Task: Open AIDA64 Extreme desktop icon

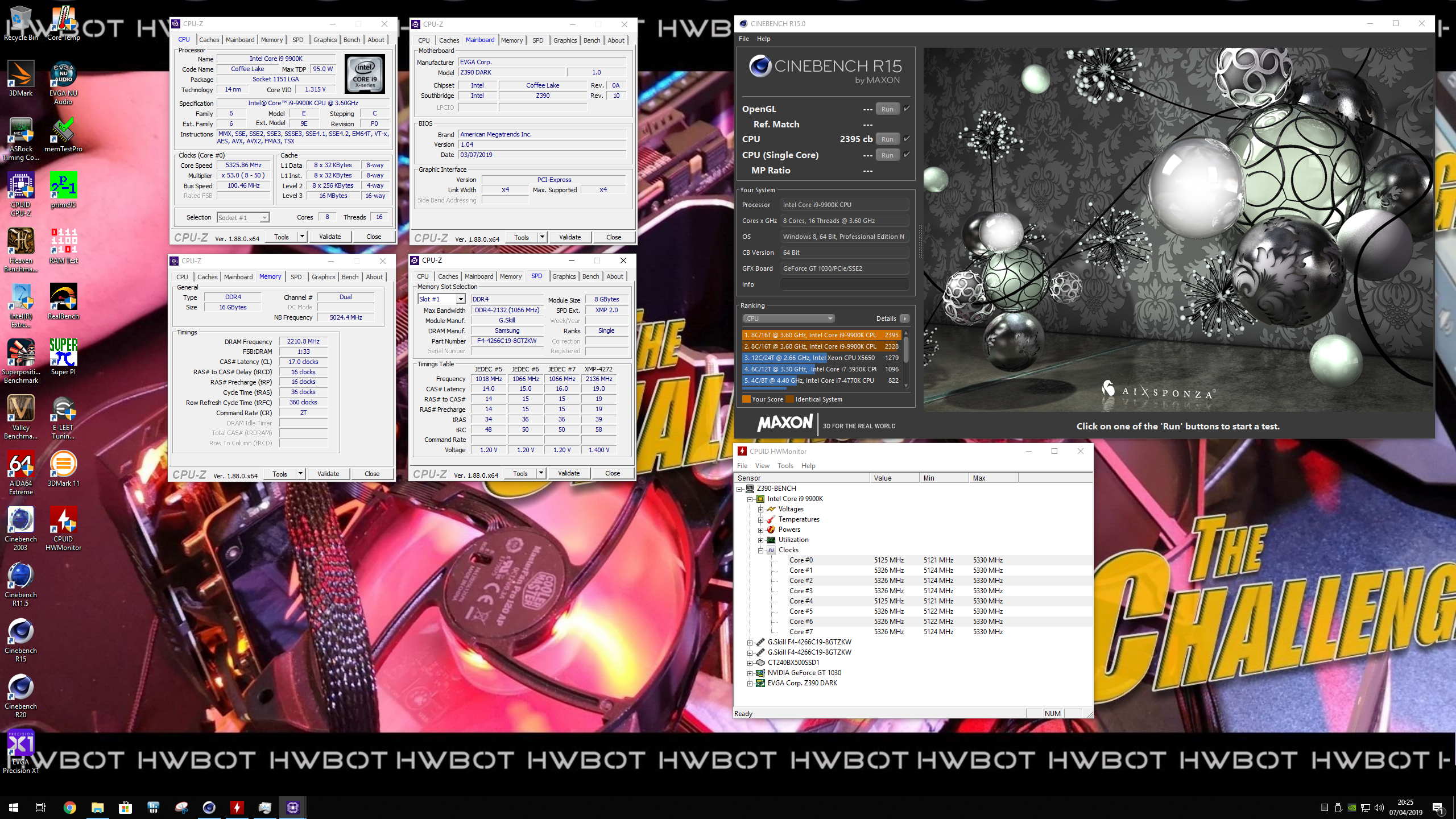Action: click(21, 473)
